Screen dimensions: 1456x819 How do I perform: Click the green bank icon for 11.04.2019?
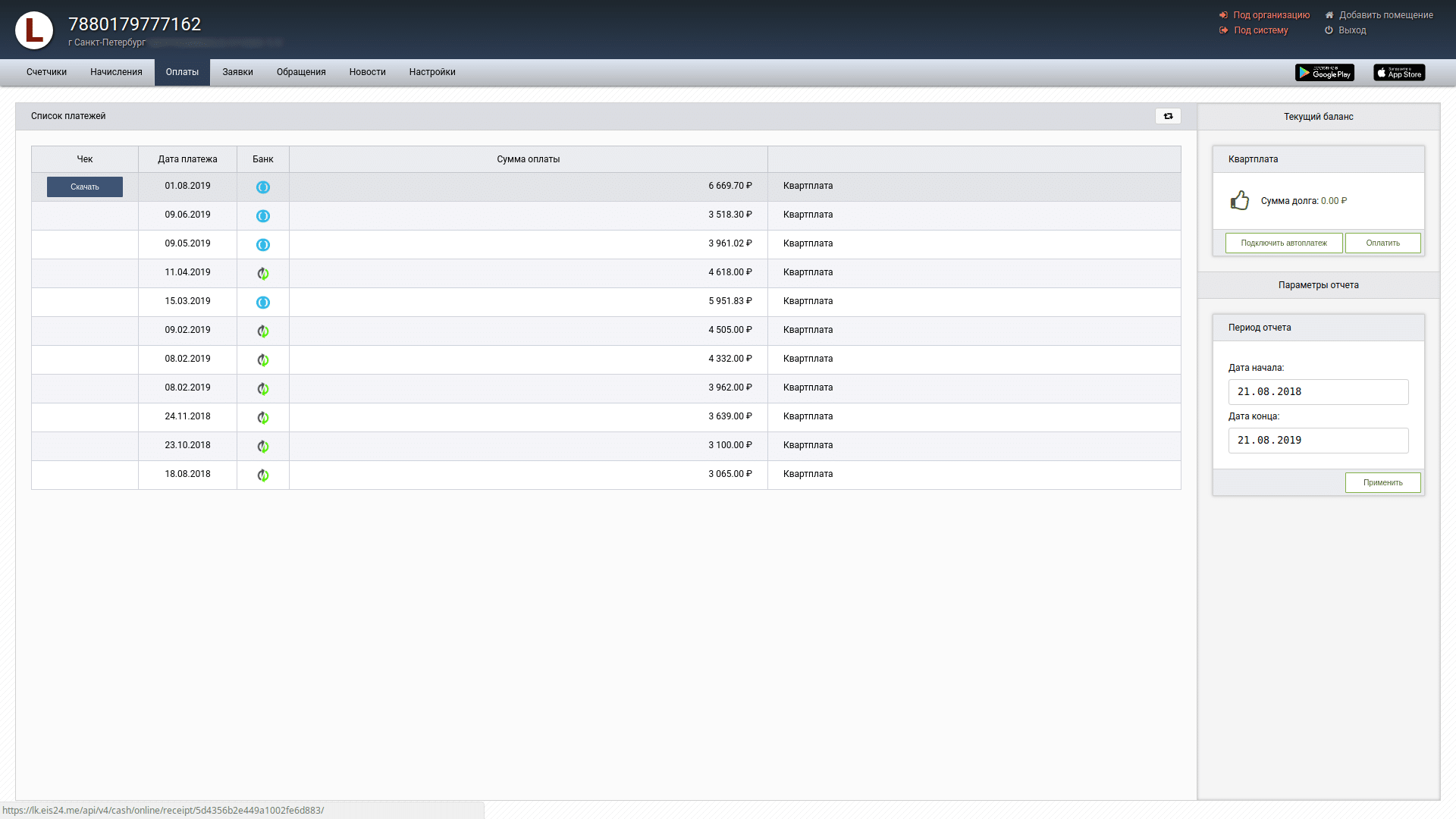tap(263, 274)
